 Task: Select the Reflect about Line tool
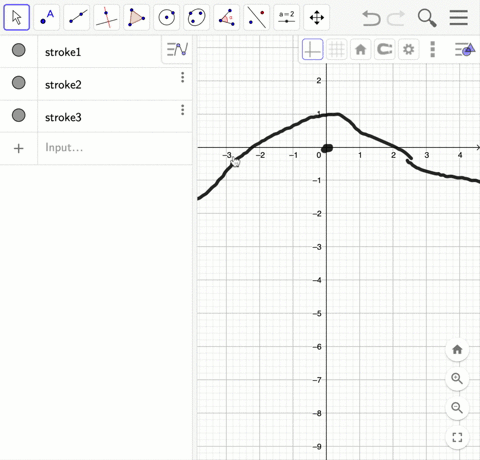257,17
